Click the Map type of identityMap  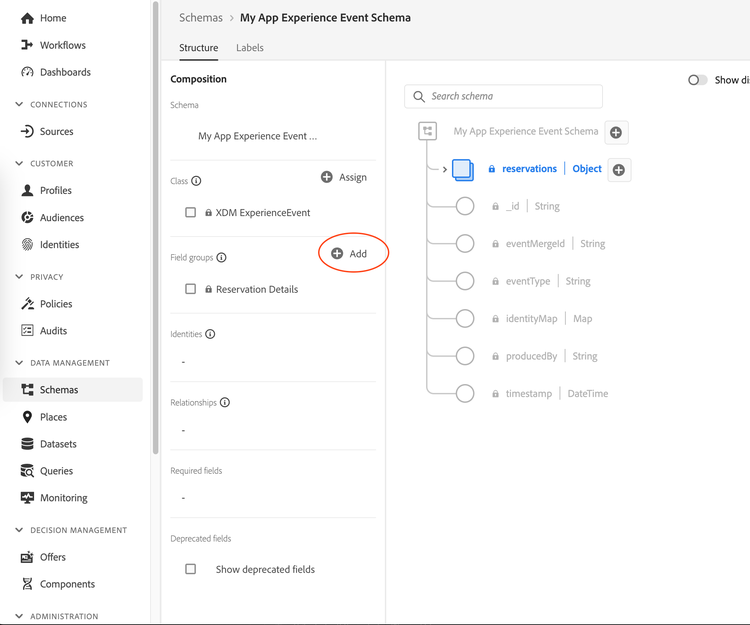(x=583, y=318)
